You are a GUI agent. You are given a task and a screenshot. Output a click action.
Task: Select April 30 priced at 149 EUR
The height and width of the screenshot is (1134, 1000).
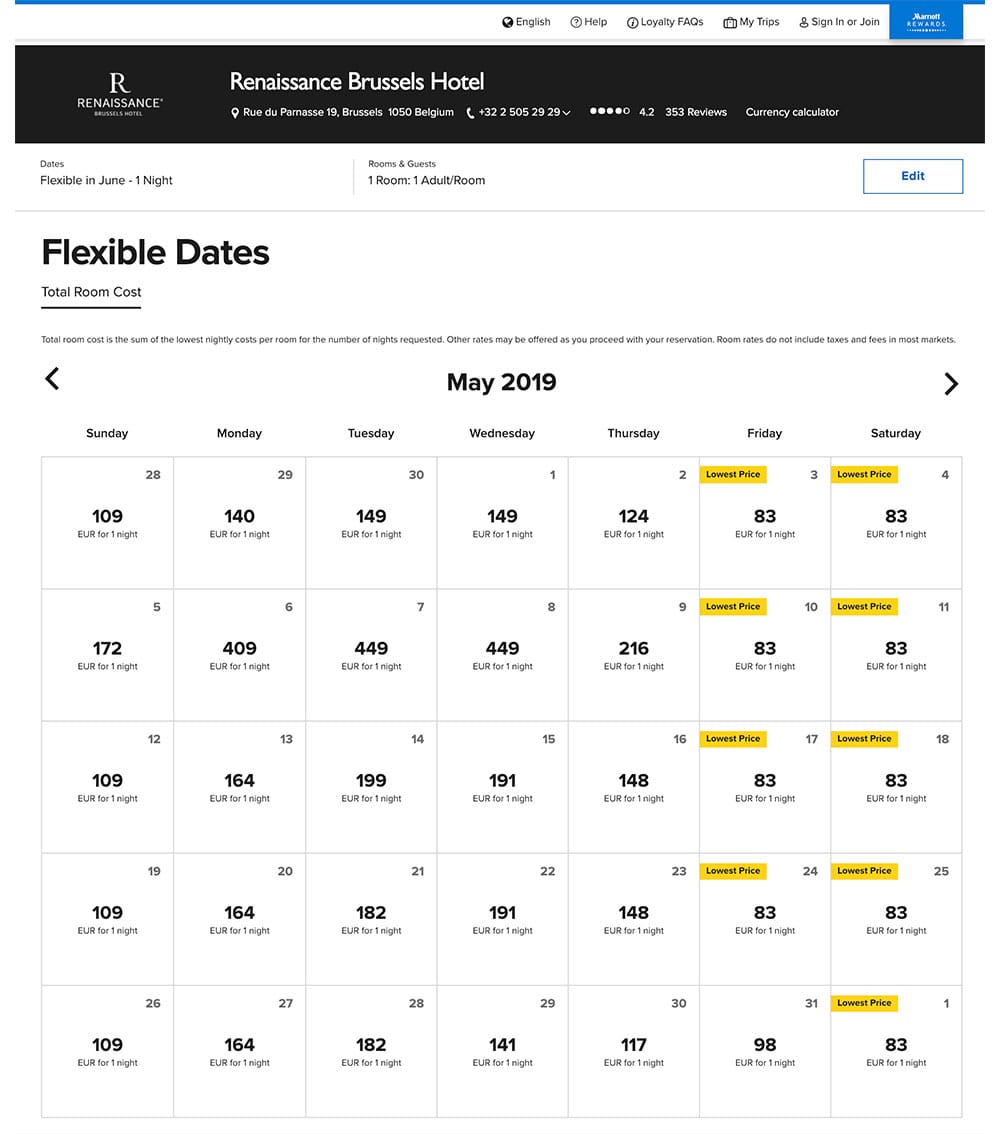point(371,523)
